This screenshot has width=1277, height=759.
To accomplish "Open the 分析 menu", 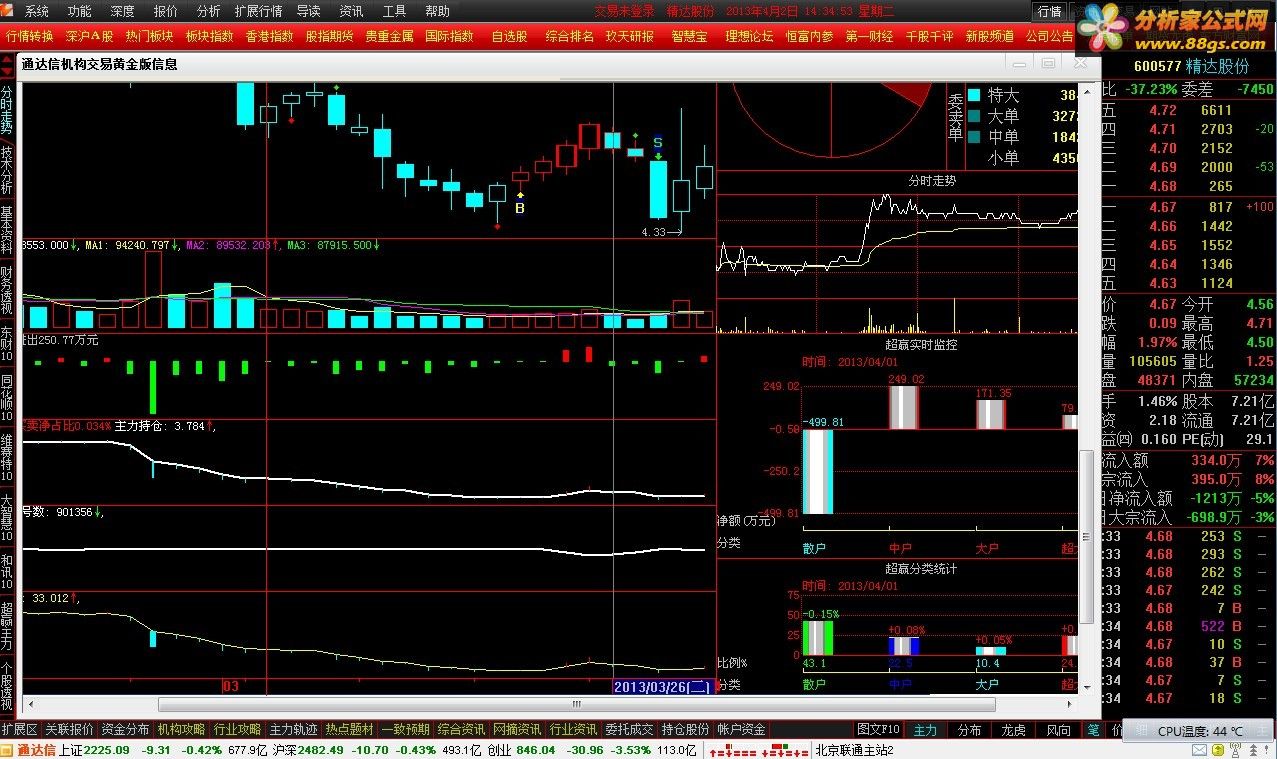I will 208,11.
